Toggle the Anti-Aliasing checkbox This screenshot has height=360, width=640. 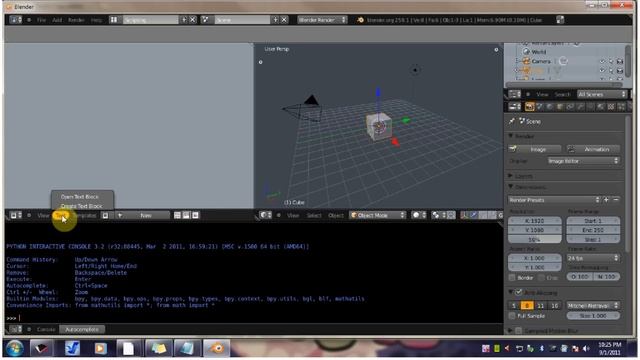click(x=518, y=292)
